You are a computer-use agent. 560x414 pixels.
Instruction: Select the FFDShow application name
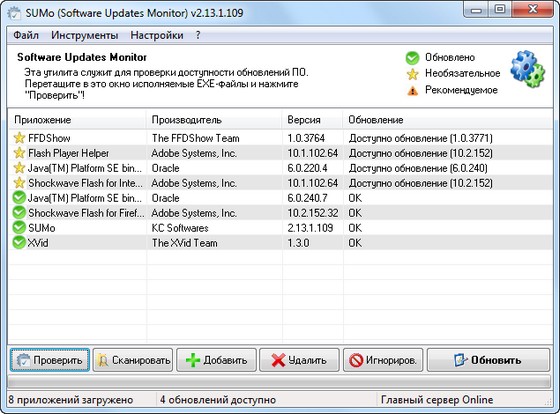49,138
